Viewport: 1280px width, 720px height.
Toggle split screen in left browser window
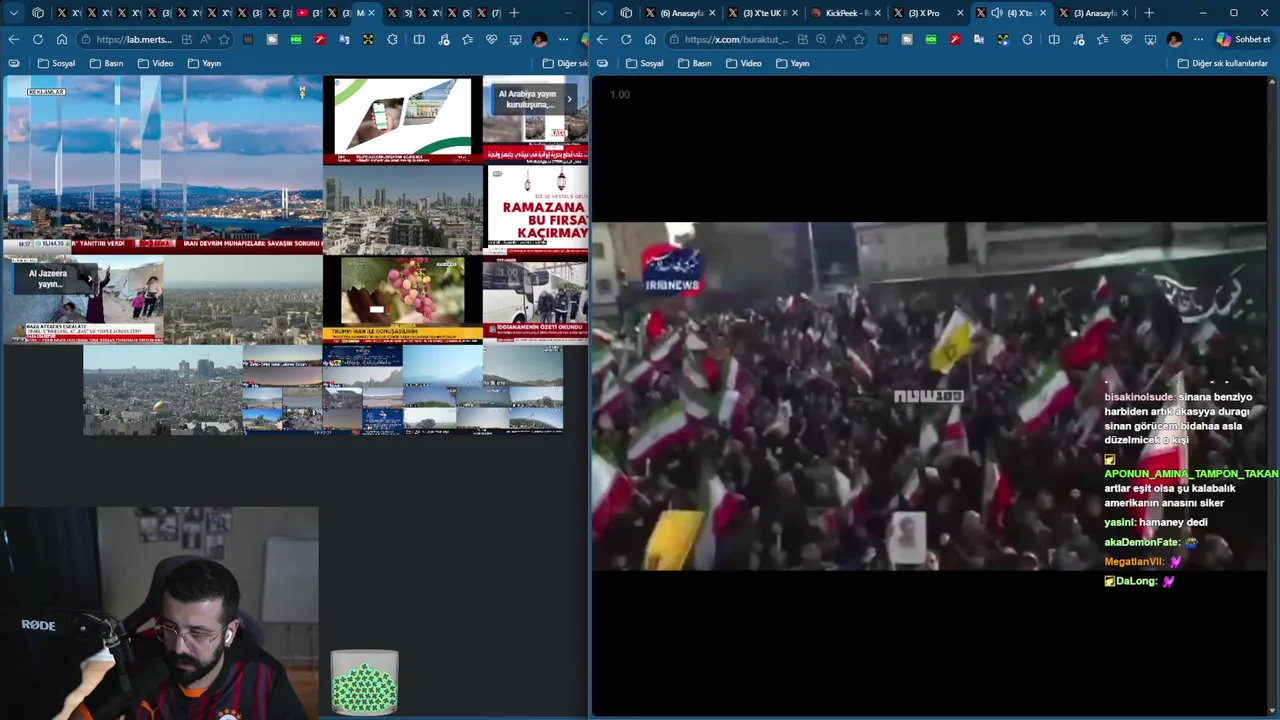pyautogui.click(x=419, y=39)
